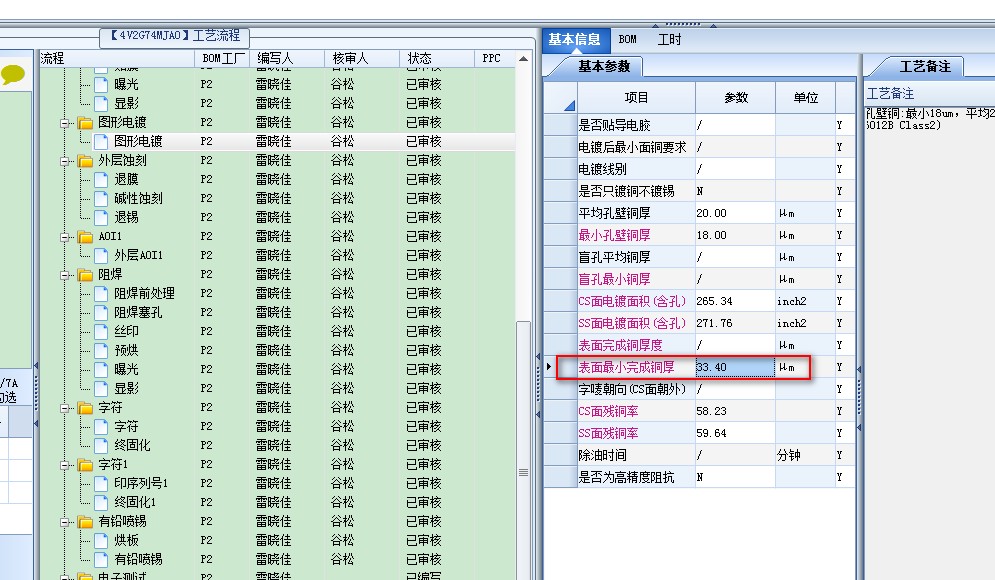
Task: Click the 参数 column header
Action: (735, 98)
